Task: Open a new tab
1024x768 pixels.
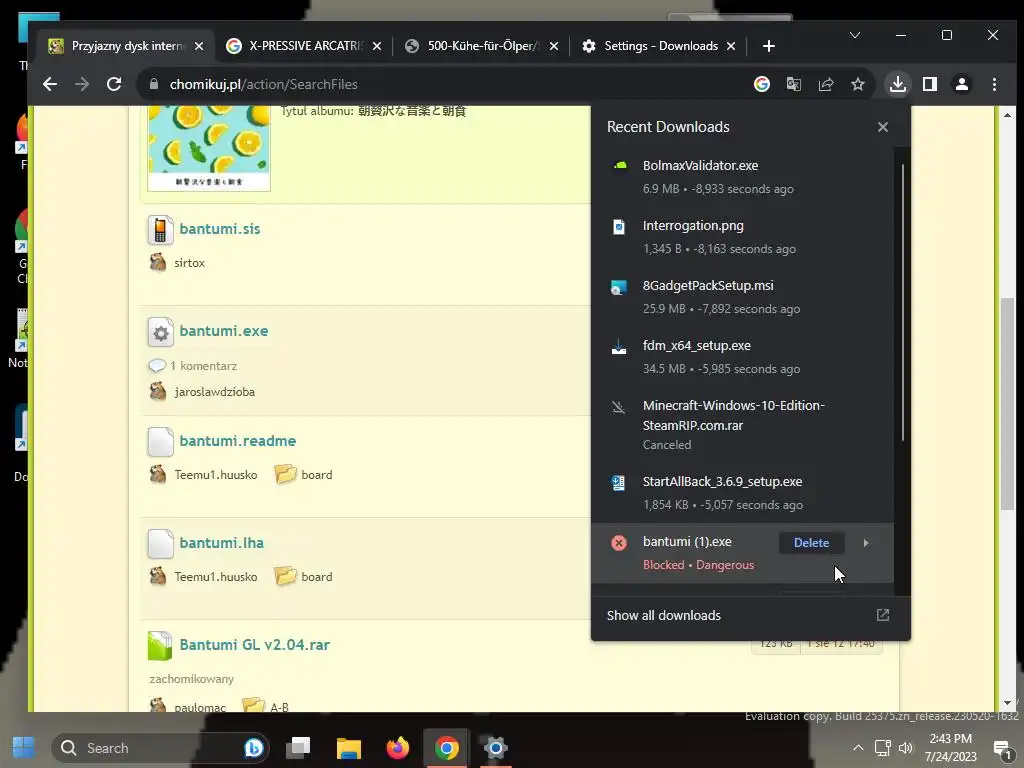Action: 769,46
